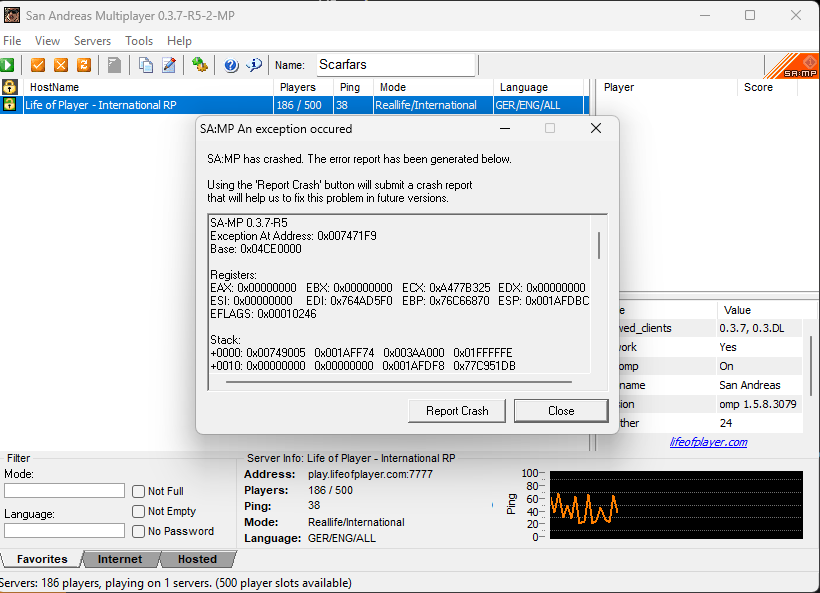The image size is (820, 593).
Task: Open the Tools menu
Action: (x=139, y=41)
